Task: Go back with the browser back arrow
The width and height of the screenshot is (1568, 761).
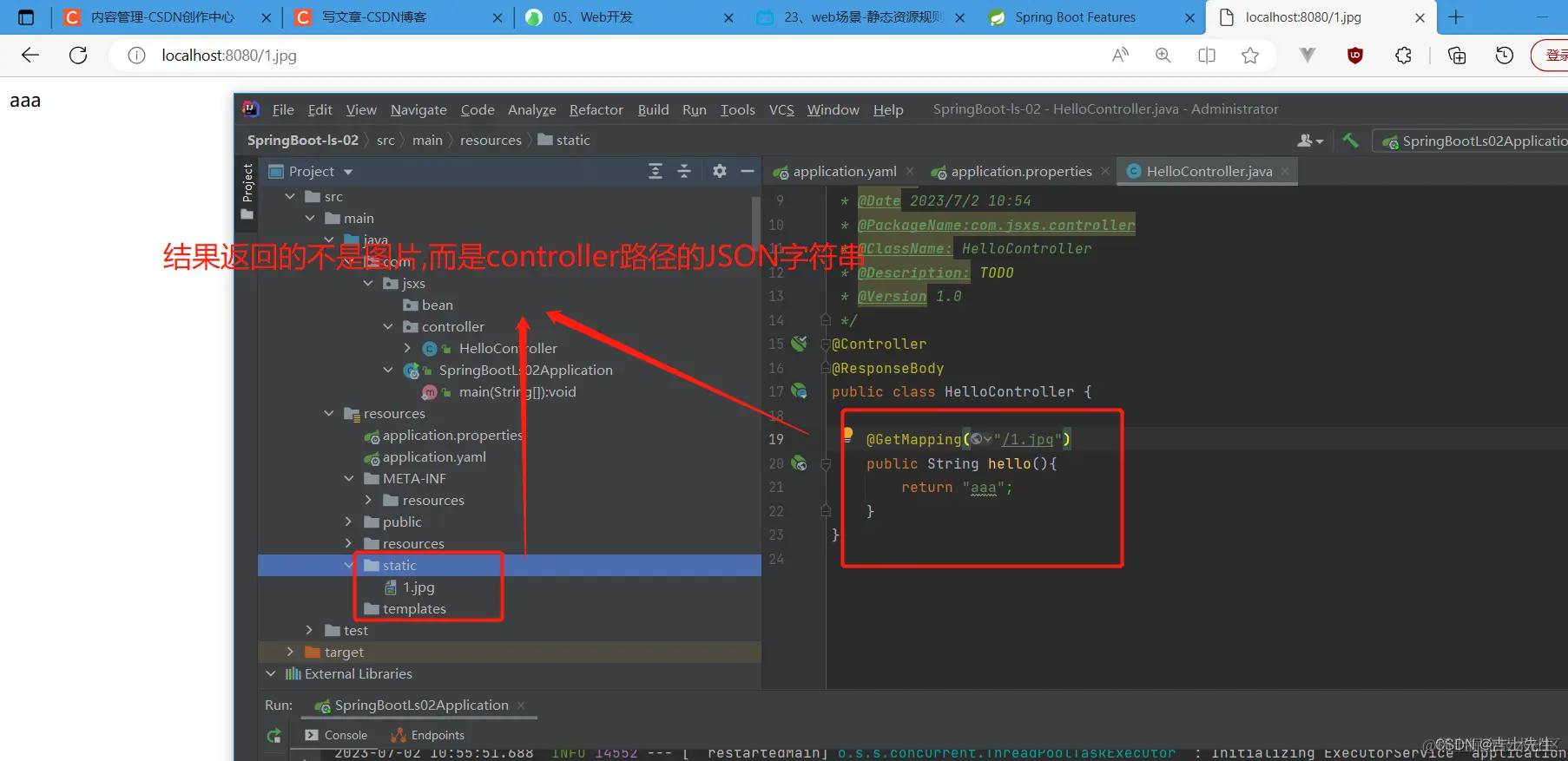Action: click(x=30, y=56)
